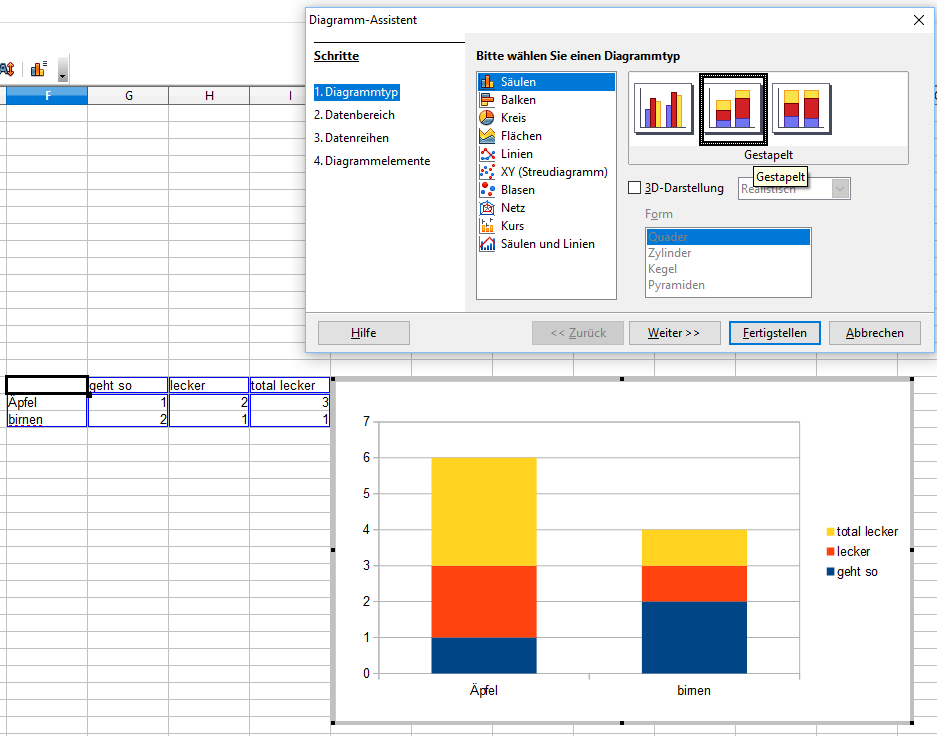Click the insert chart toolbar icon
This screenshot has height=736, width=937.
click(x=39, y=69)
